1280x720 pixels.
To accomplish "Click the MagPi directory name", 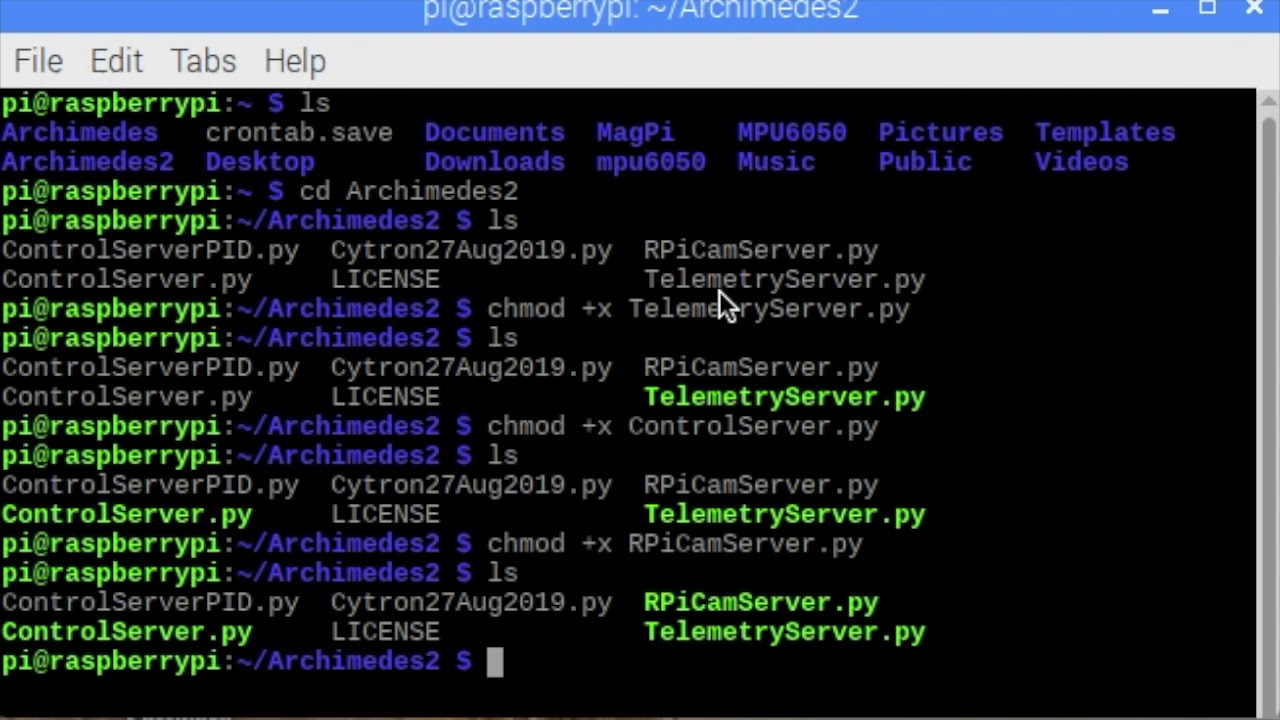I will pyautogui.click(x=635, y=133).
